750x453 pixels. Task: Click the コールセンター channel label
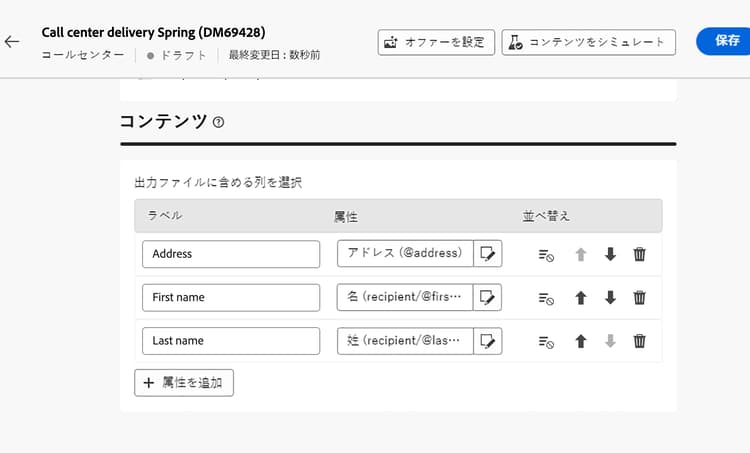(x=82, y=55)
